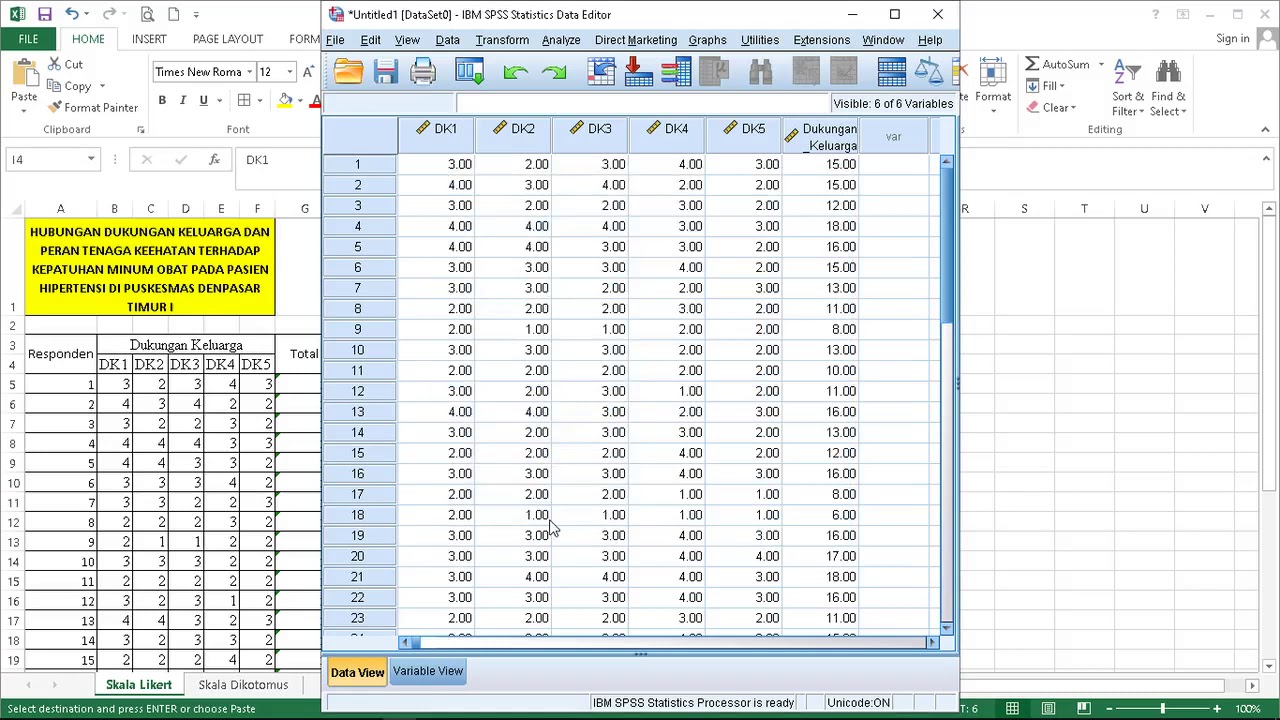Viewport: 1280px width, 720px height.
Task: Undo last action in SPSS toolbar
Action: tap(515, 72)
